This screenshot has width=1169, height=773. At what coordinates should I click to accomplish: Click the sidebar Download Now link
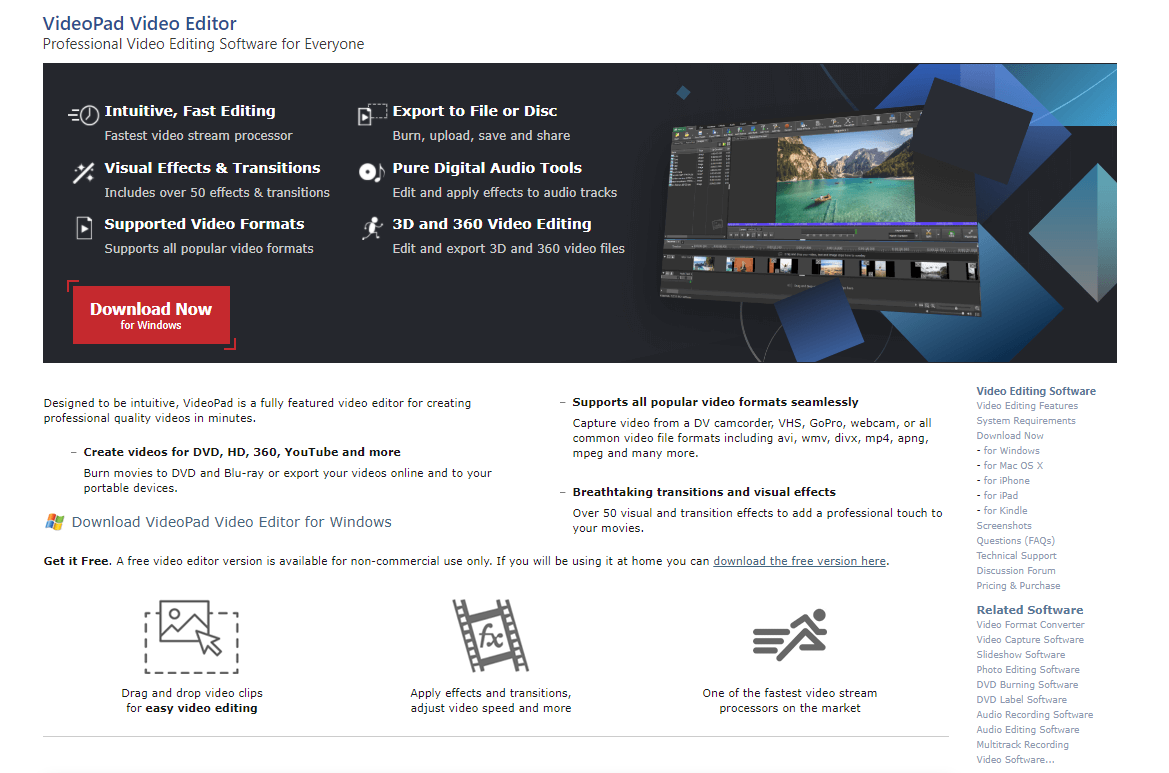pos(1009,435)
